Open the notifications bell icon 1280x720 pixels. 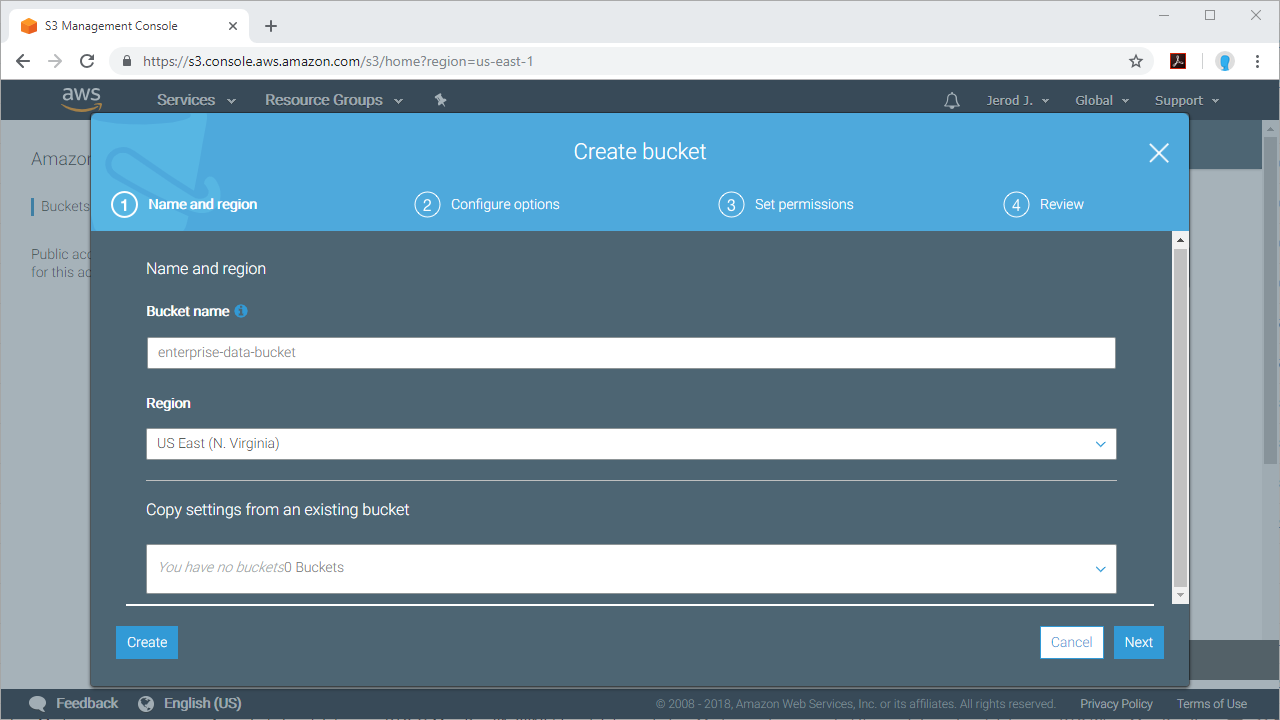952,100
